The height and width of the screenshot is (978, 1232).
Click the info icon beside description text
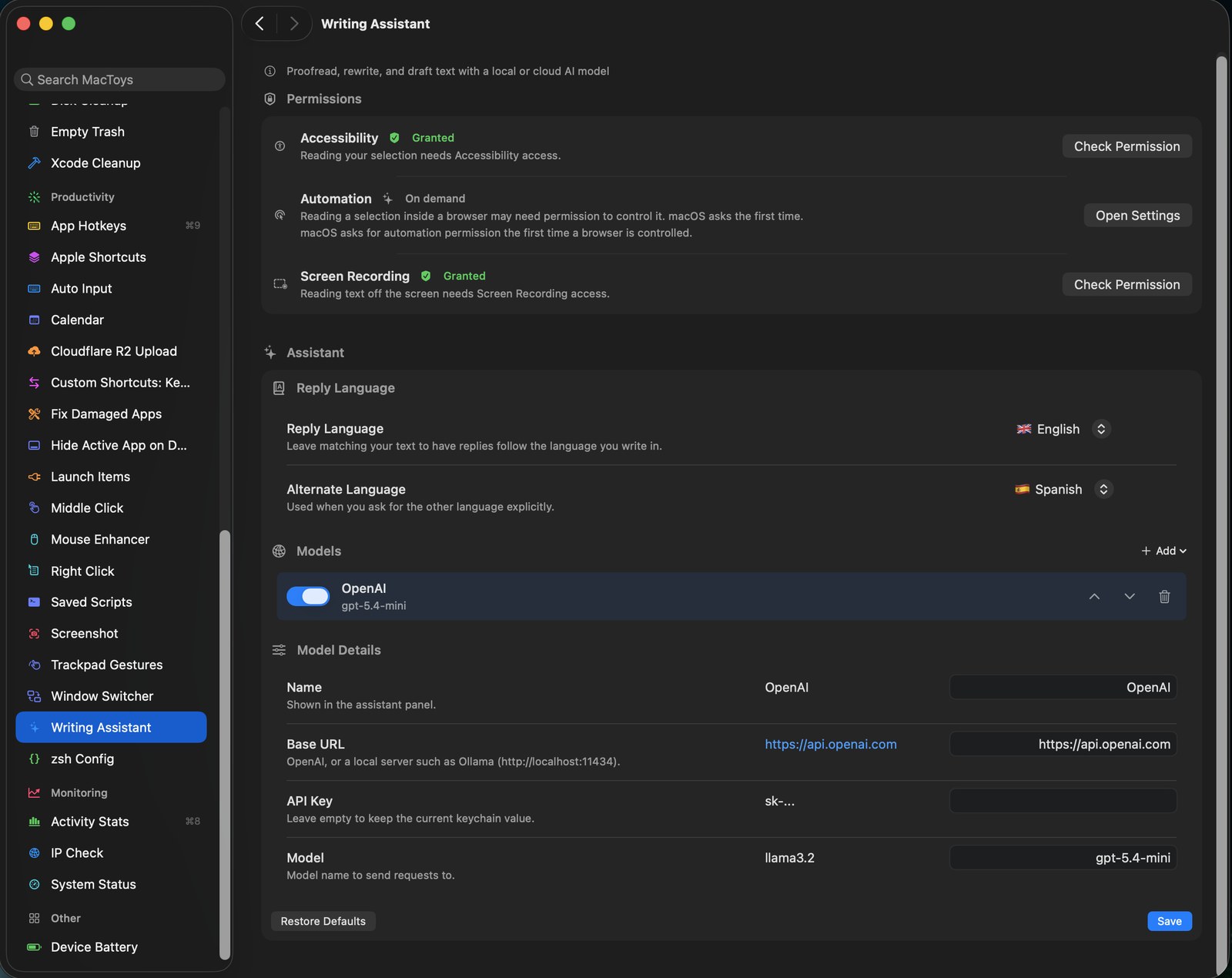(x=270, y=71)
